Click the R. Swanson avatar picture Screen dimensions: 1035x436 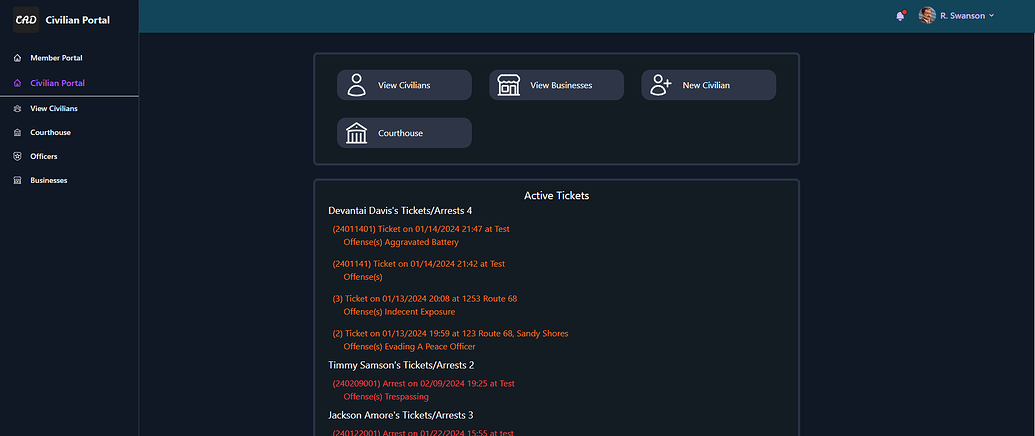927,15
